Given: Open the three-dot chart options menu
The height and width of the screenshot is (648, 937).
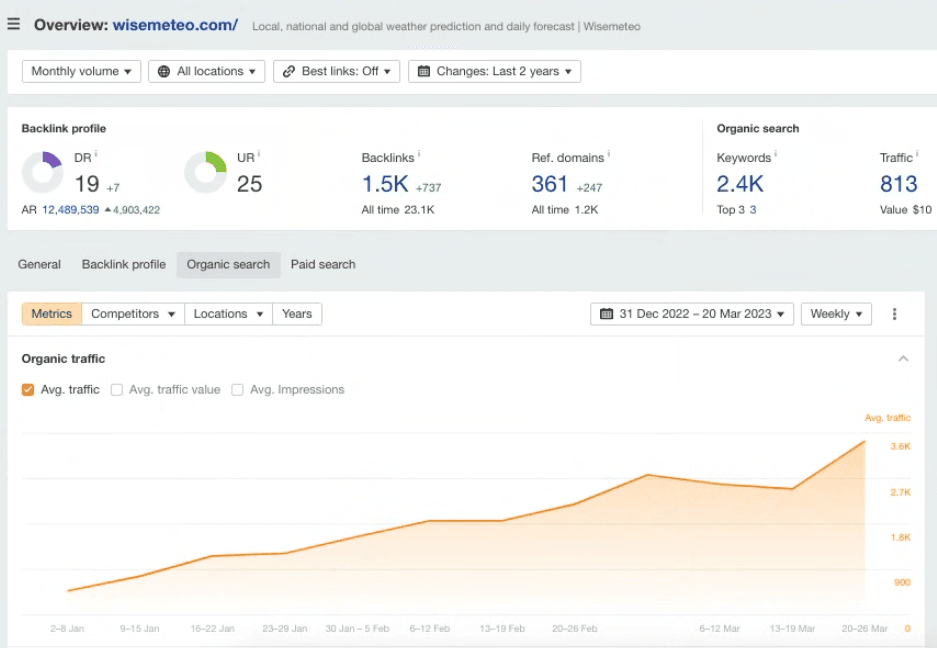Looking at the screenshot, I should coord(894,314).
